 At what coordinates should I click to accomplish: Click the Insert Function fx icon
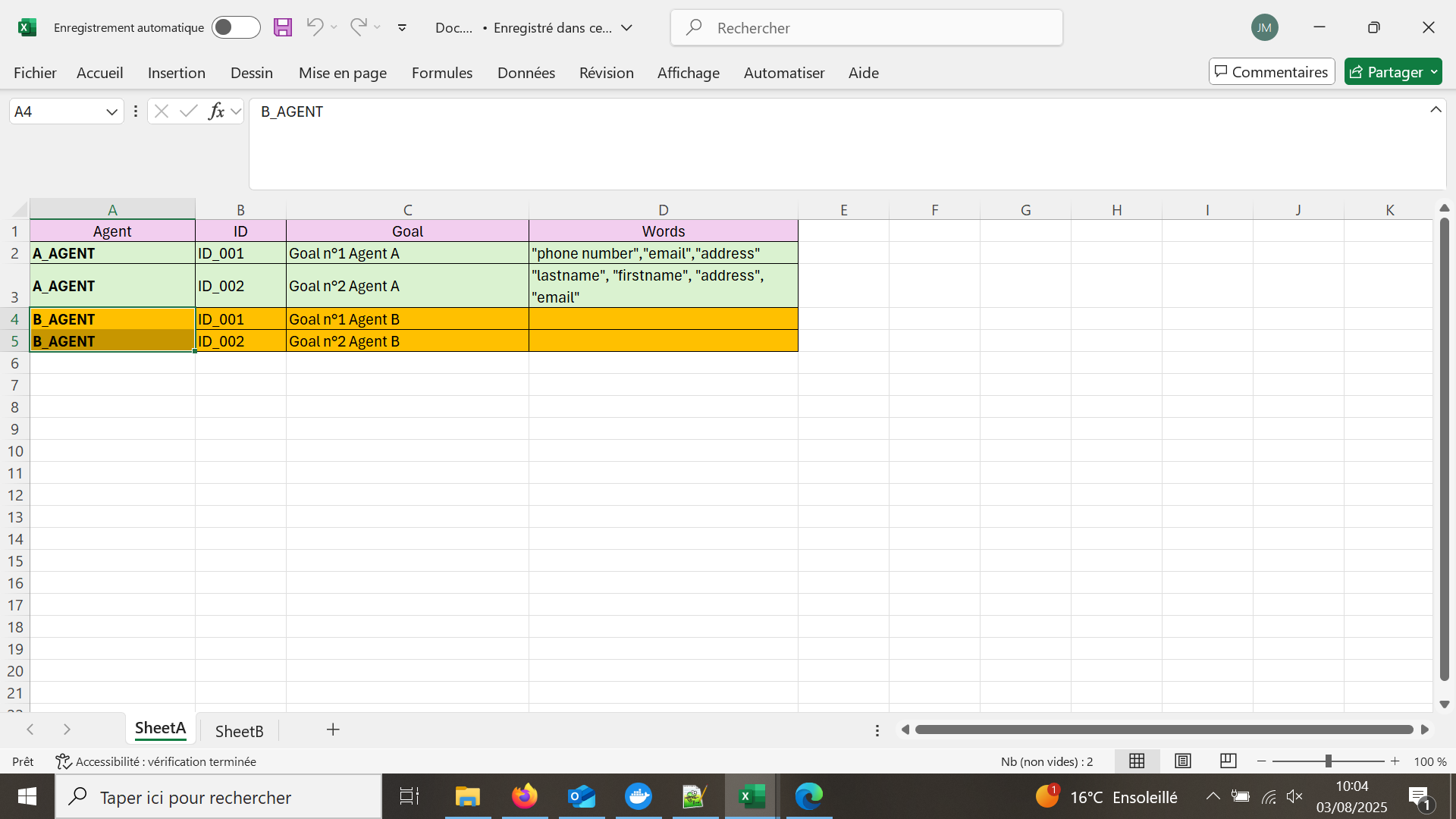coord(216,111)
